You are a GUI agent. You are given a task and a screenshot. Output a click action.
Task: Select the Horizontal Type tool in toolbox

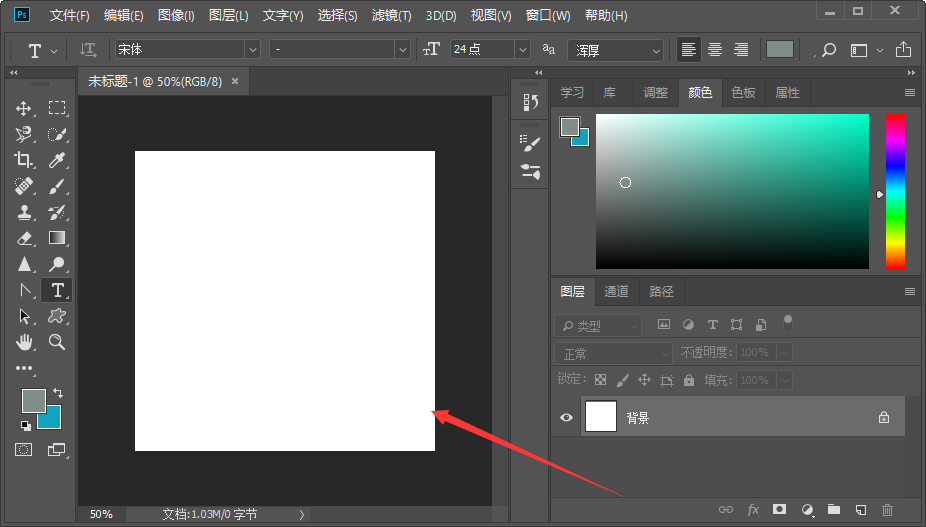57,290
